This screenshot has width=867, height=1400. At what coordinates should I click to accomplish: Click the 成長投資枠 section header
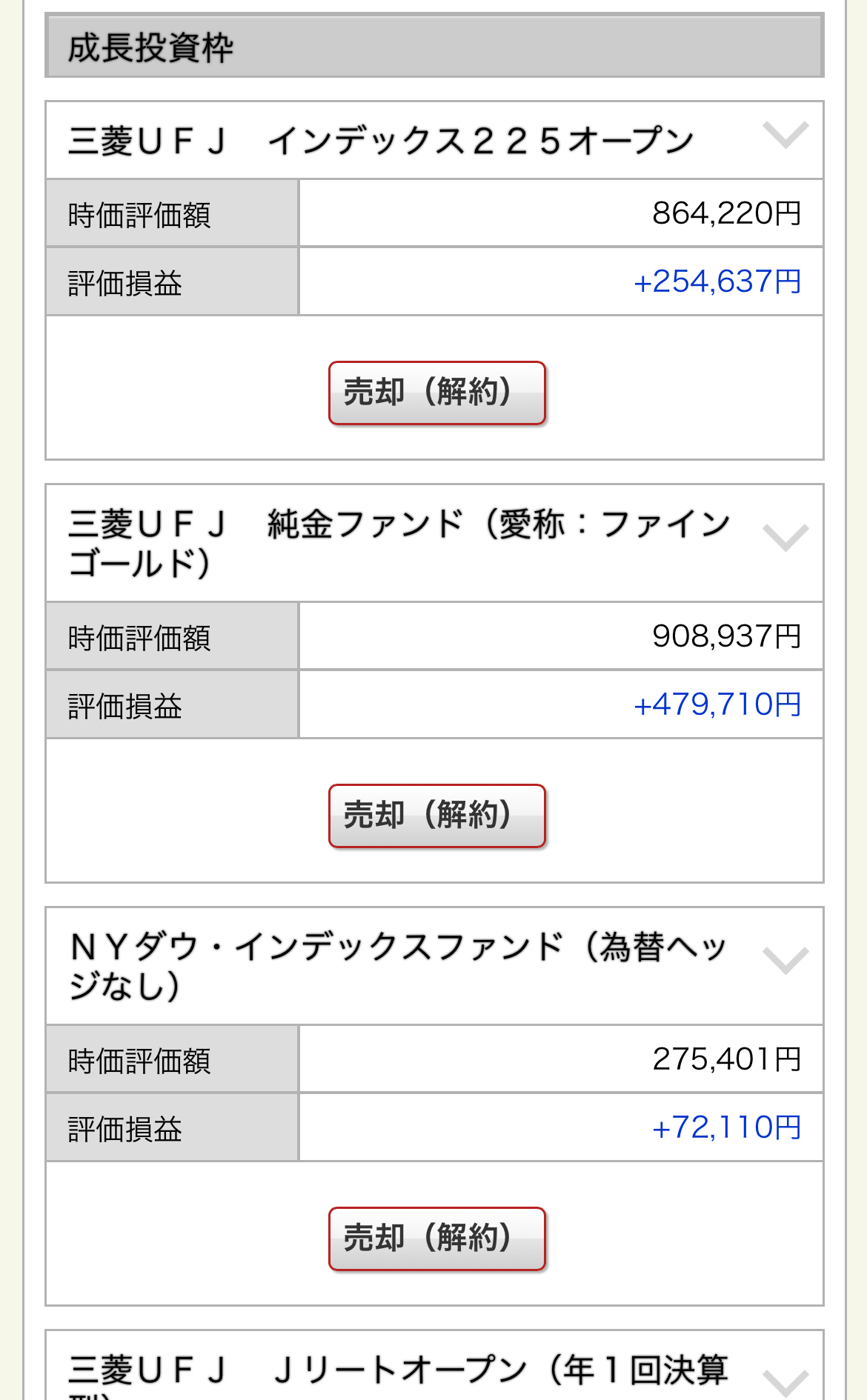[x=434, y=47]
